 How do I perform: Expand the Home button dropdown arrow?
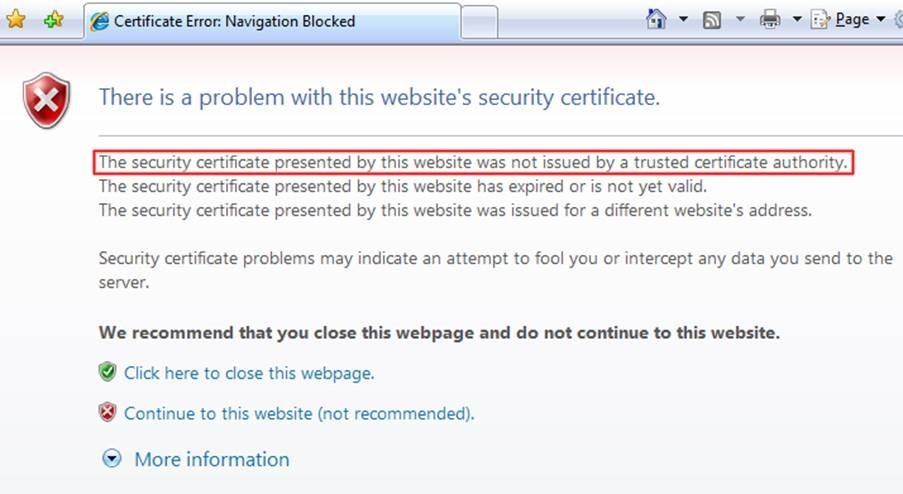pyautogui.click(x=684, y=20)
